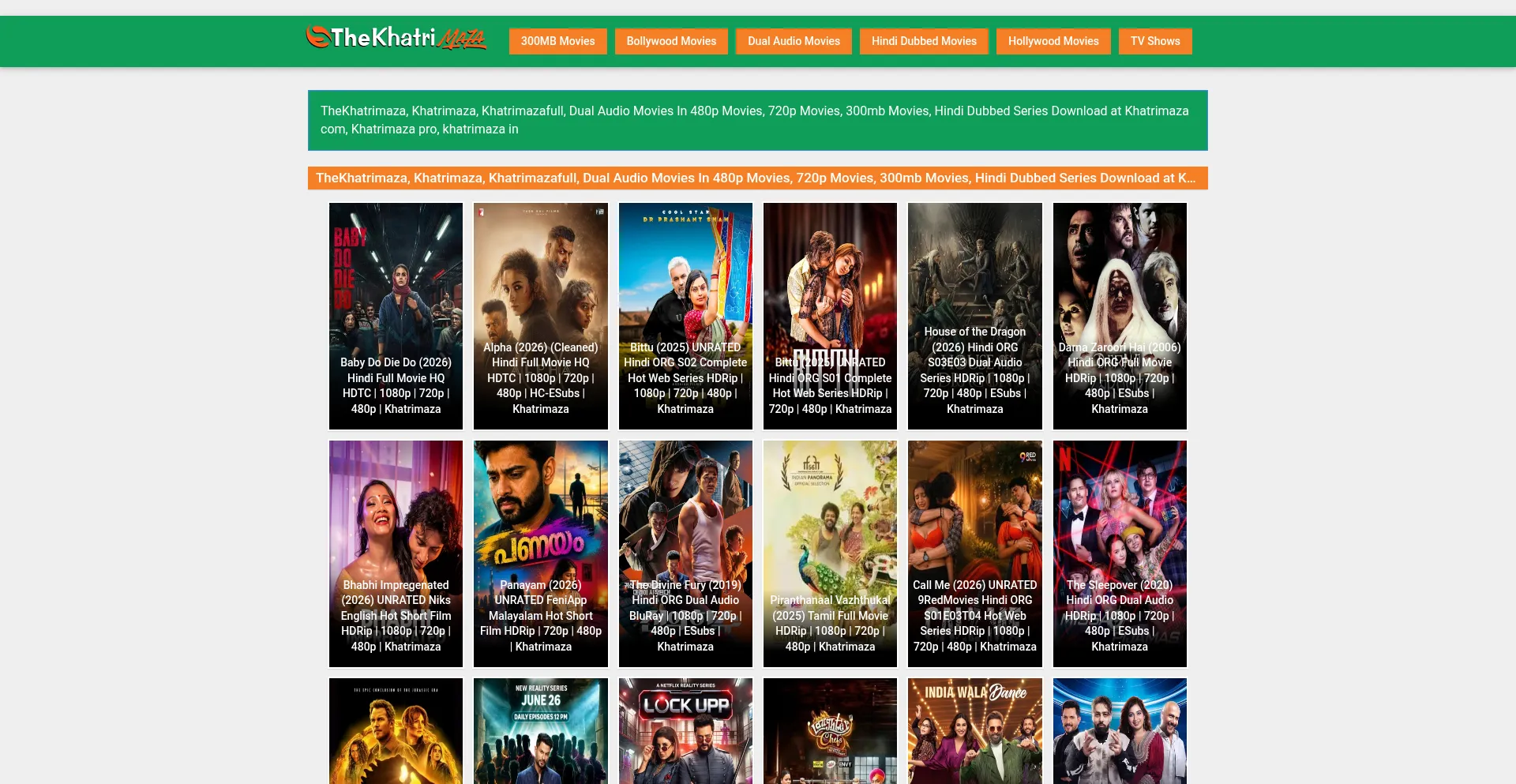Click the TheKhatriMaza site logo

(x=396, y=38)
